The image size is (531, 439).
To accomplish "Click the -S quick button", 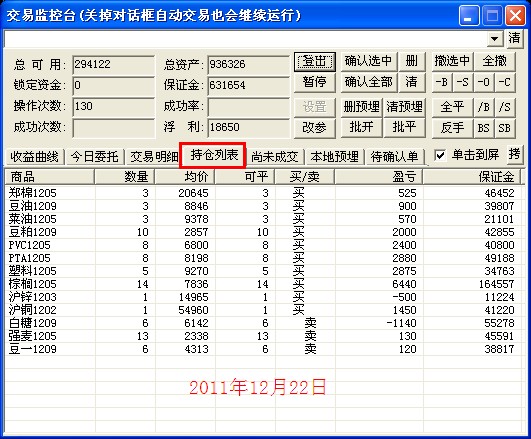I will tap(463, 82).
